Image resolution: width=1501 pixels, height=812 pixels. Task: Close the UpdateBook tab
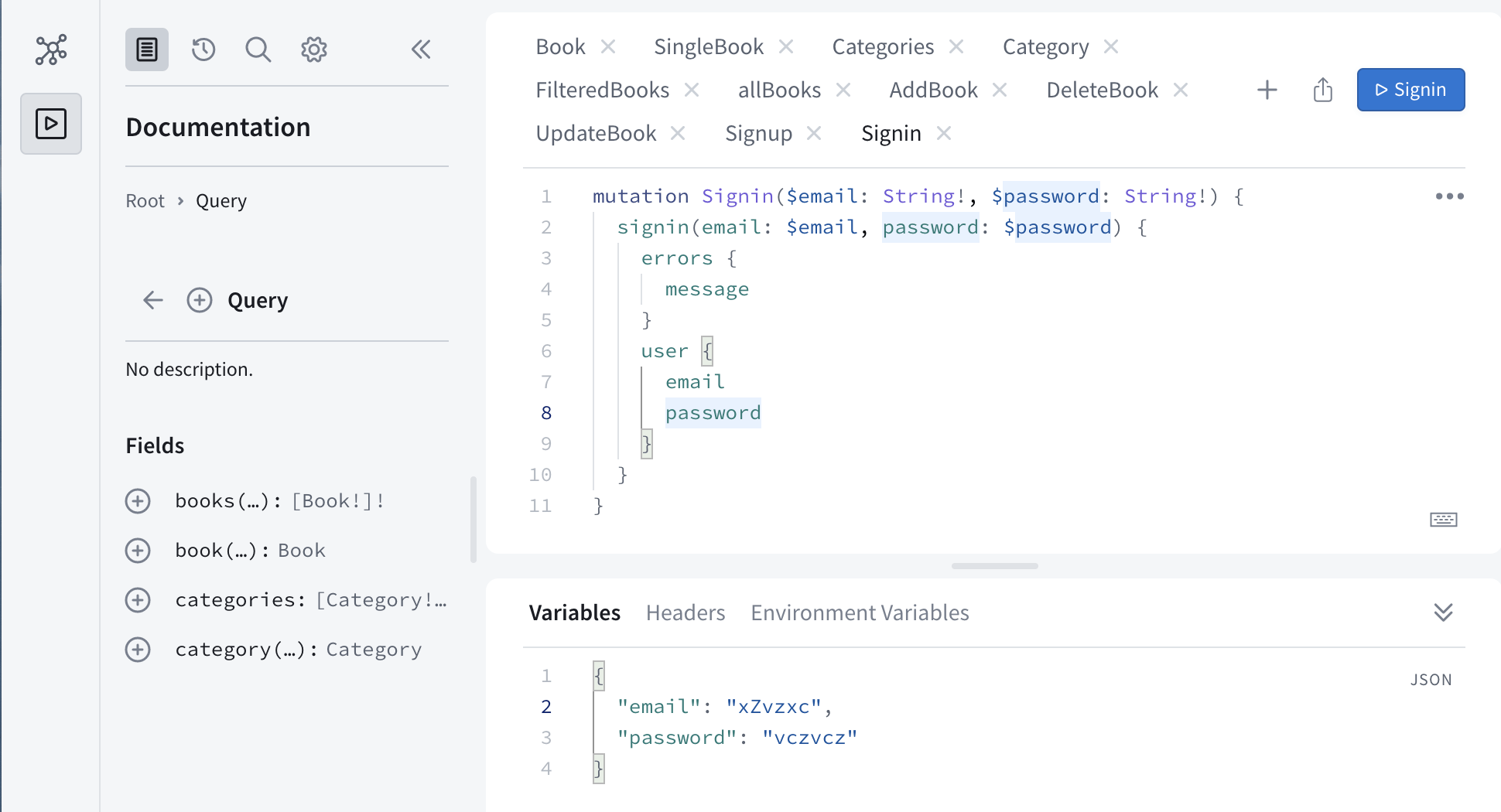pos(678,134)
